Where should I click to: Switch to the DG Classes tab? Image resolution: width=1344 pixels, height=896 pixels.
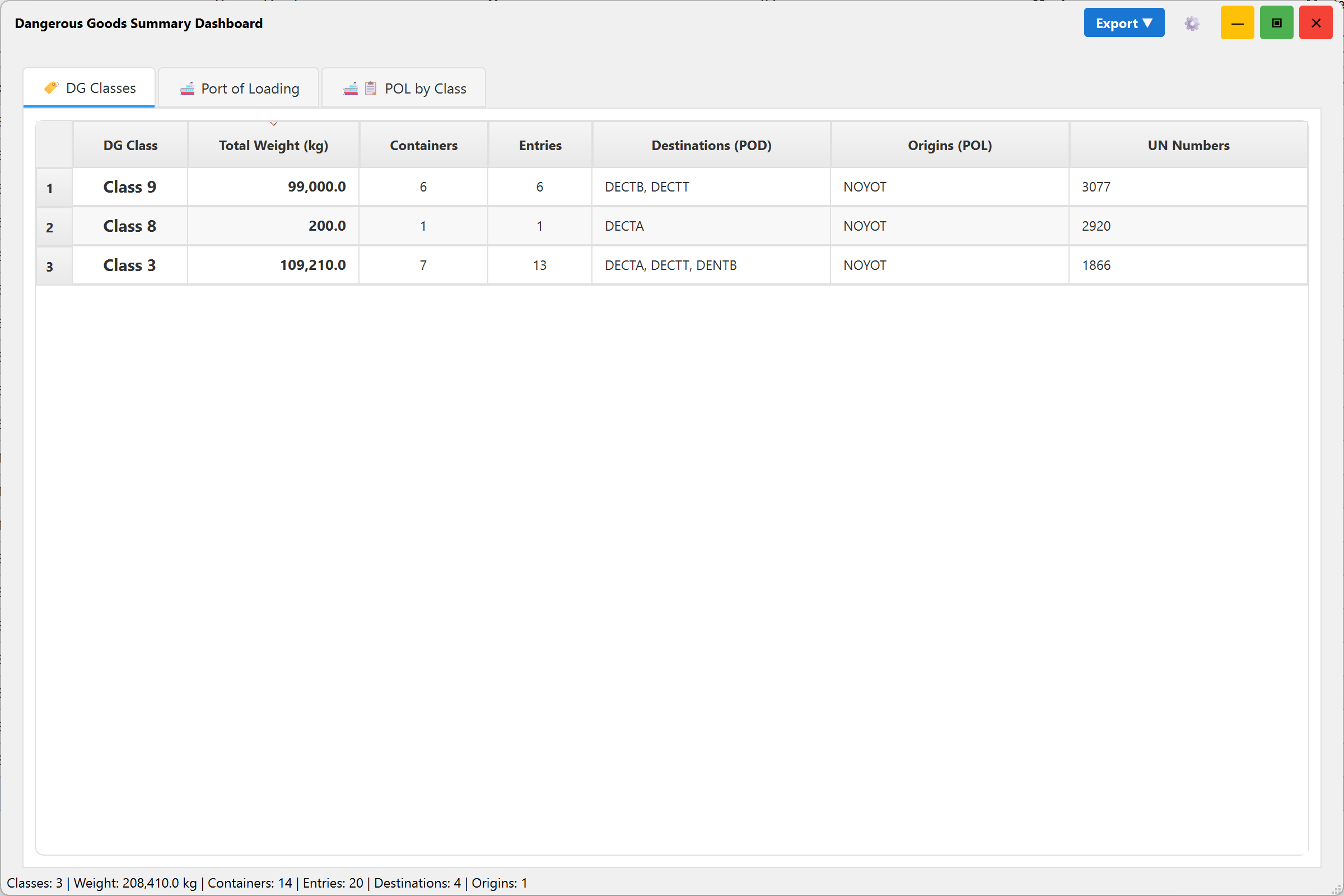click(x=89, y=88)
